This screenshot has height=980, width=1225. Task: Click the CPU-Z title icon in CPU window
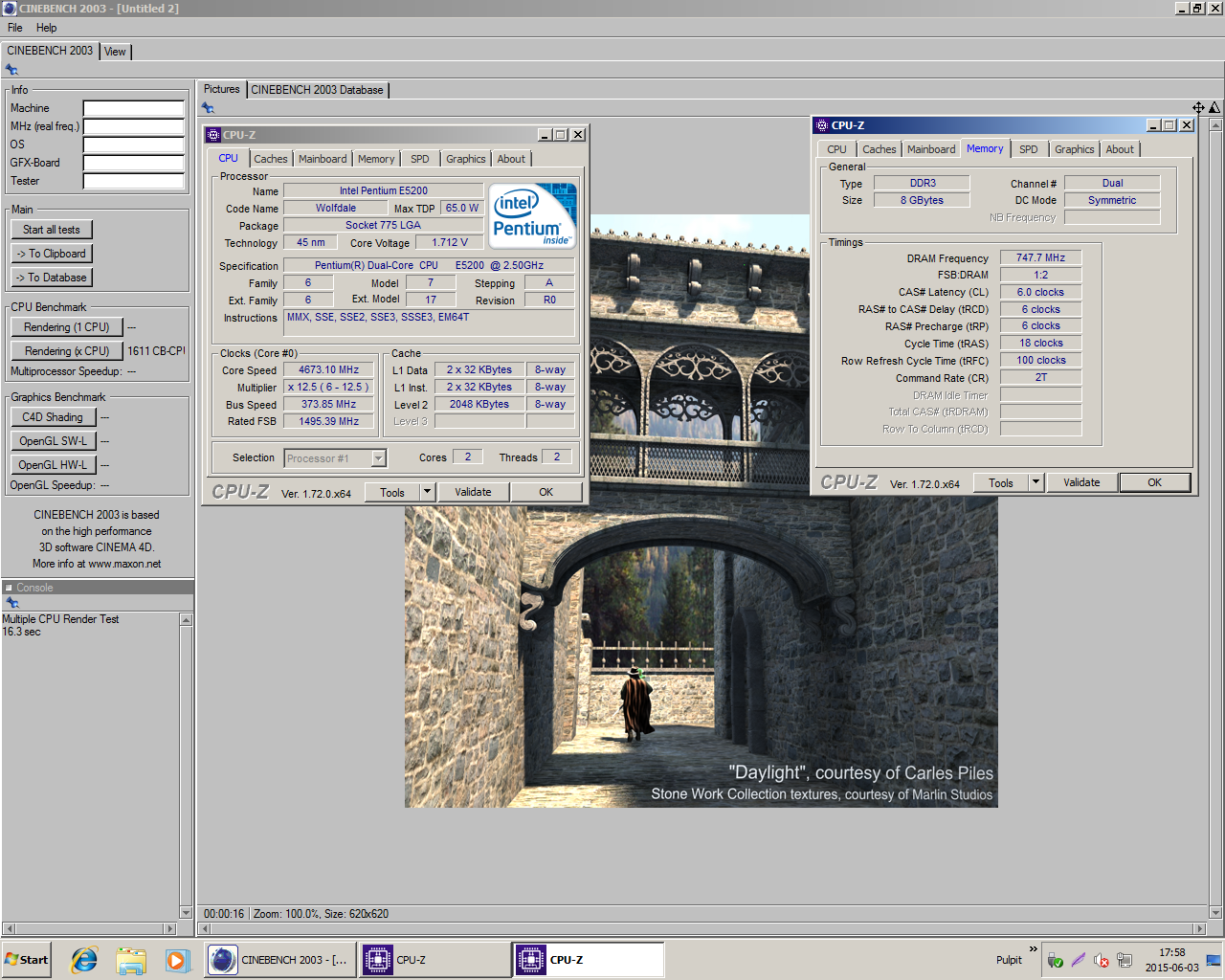click(x=214, y=135)
